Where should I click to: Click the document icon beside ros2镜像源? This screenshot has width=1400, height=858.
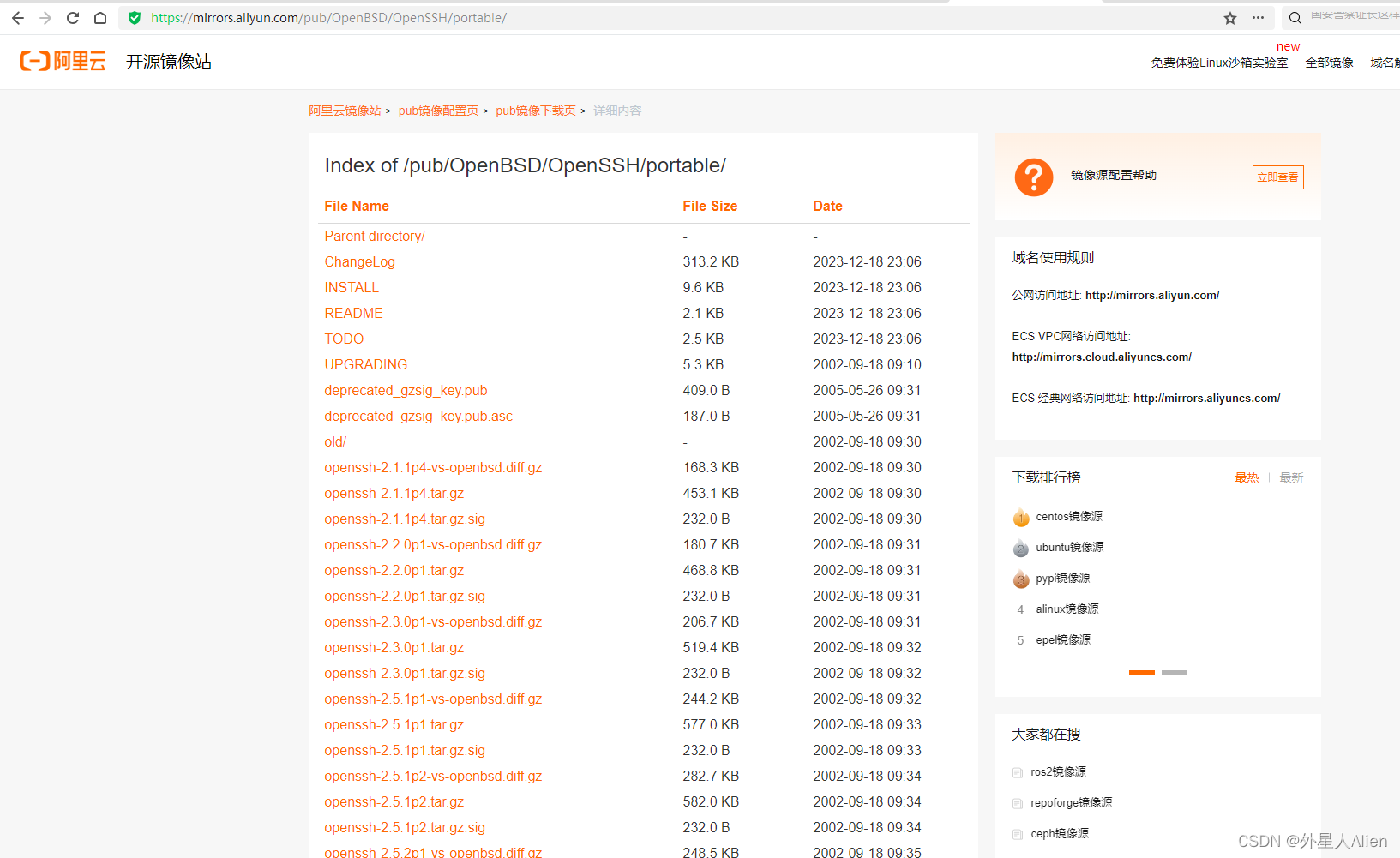(x=1017, y=771)
